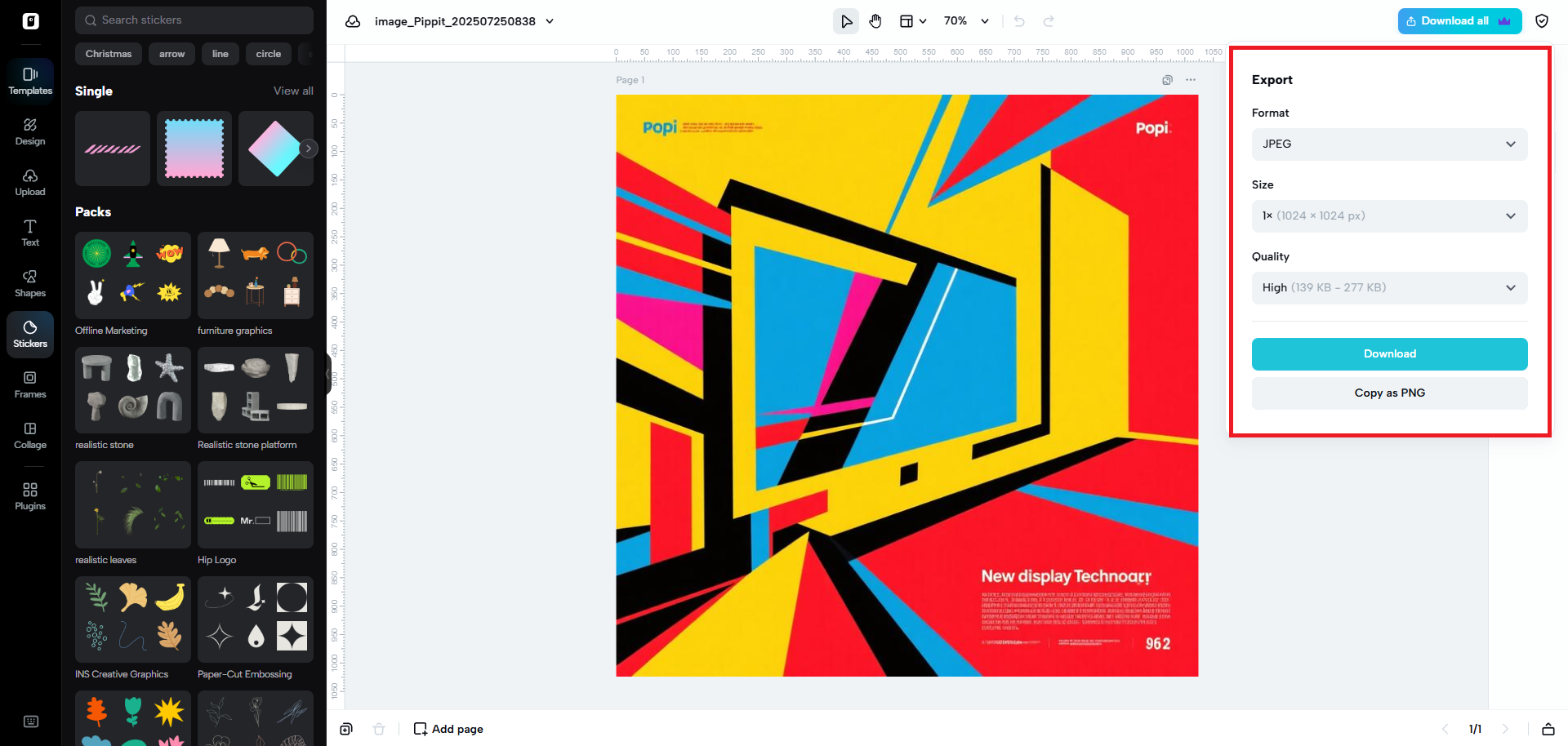Image resolution: width=1568 pixels, height=746 pixels.
Task: Open the Format dropdown showing JPEG
Action: (x=1388, y=144)
